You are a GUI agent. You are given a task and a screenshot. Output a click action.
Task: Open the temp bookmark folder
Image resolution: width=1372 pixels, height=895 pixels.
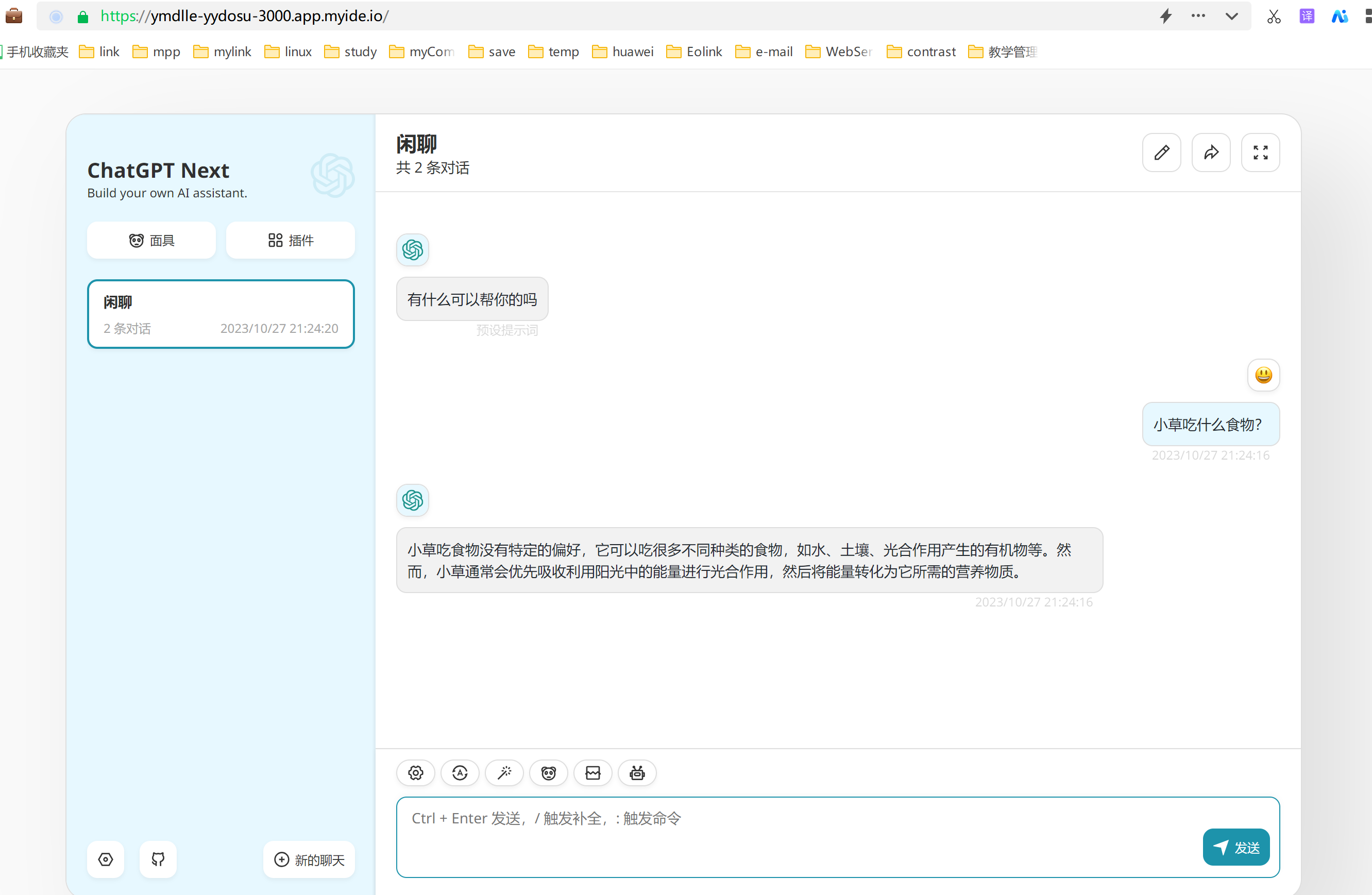(x=553, y=52)
